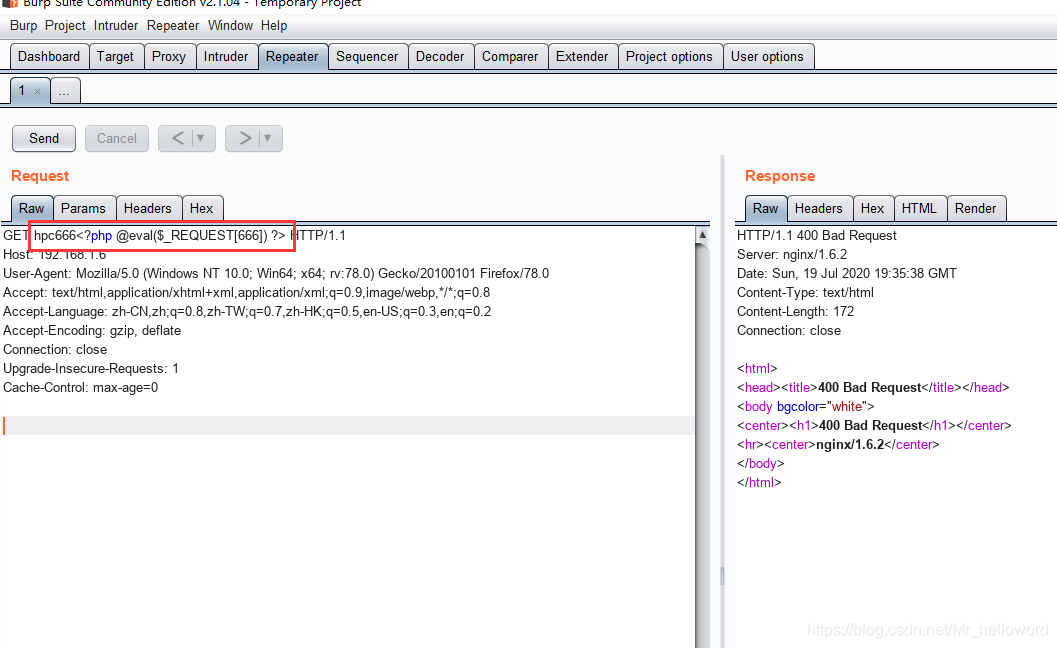
Task: Switch to the Target tab
Action: (115, 57)
